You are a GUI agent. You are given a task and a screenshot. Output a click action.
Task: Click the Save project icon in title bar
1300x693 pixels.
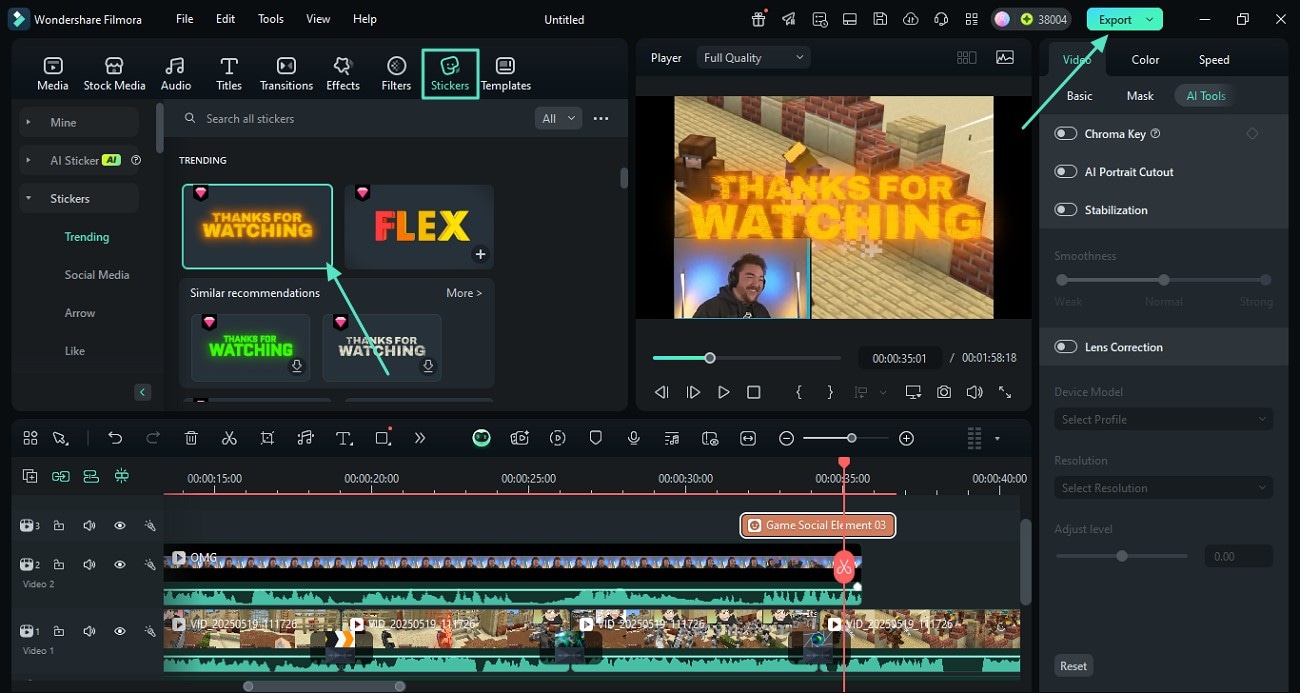click(x=880, y=19)
